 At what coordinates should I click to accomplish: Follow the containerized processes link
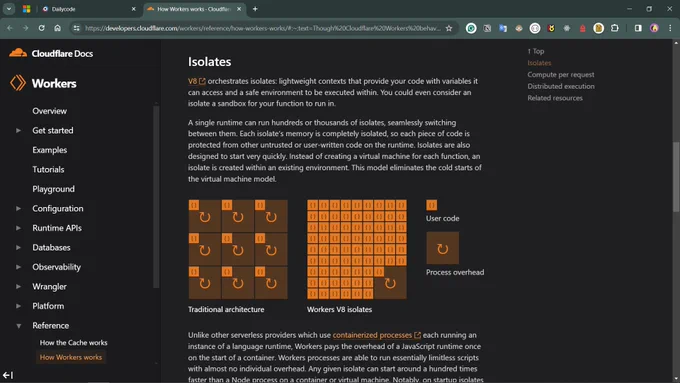(376, 335)
